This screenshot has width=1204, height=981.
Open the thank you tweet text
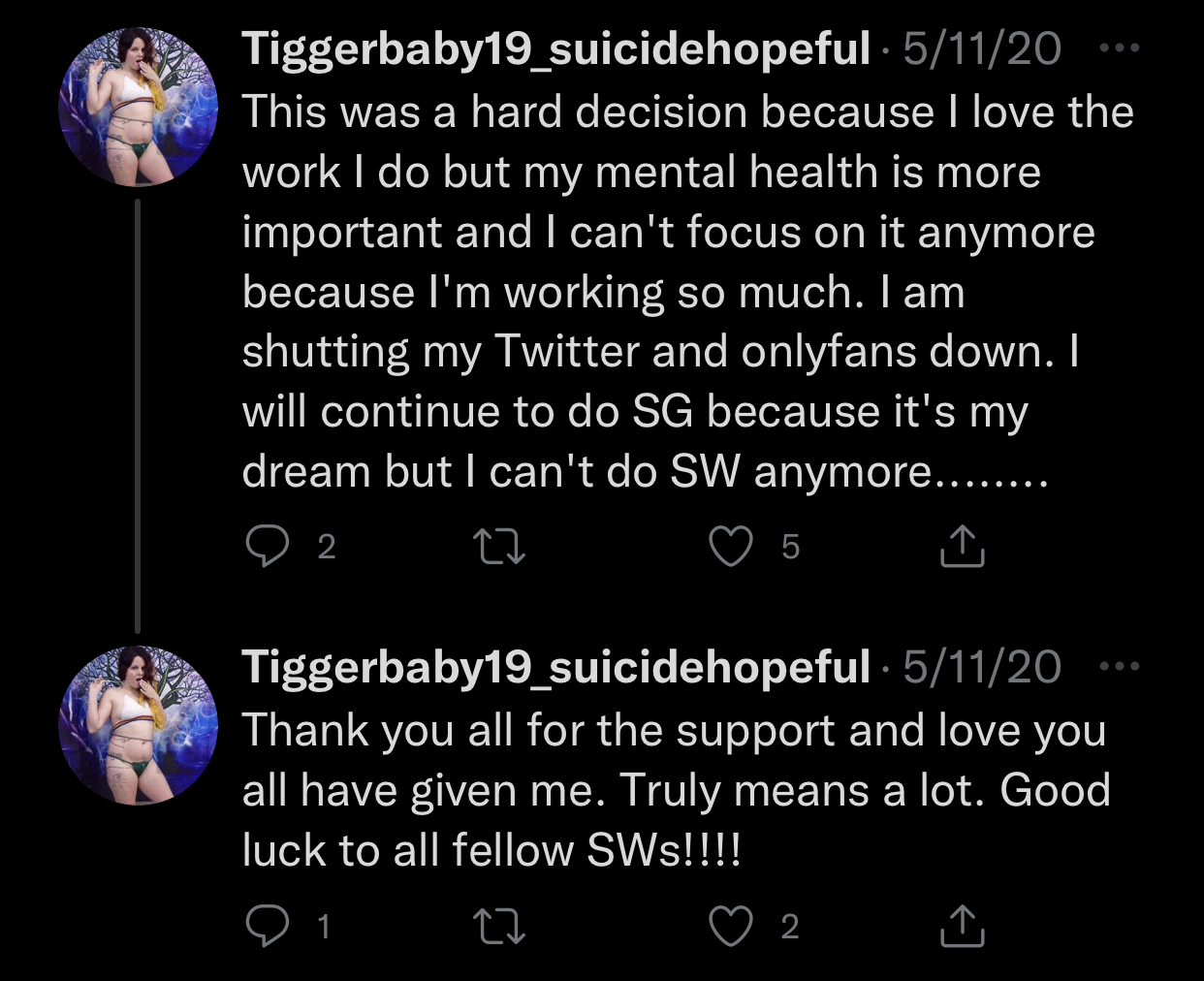(676, 790)
